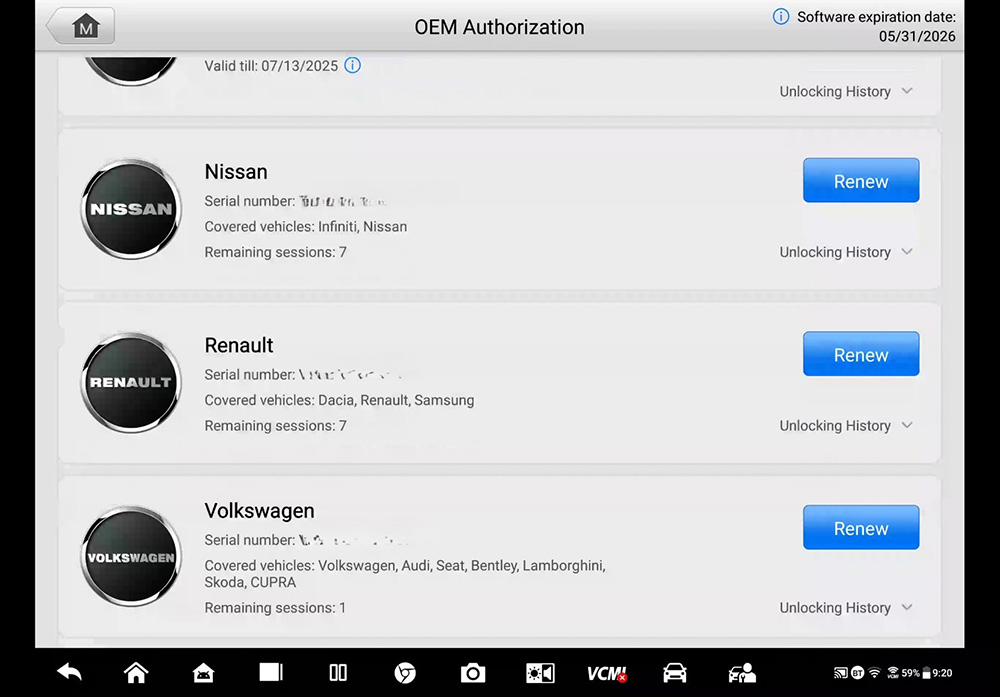The height and width of the screenshot is (697, 1000).
Task: Tap the vehicle car icon shortcut
Action: 675,673
